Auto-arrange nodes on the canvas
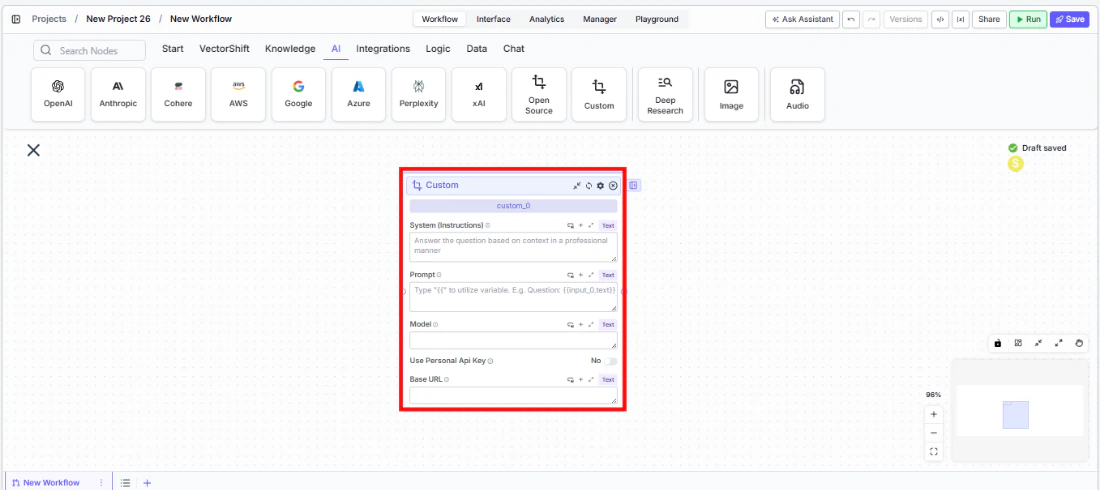Viewport: 1100px width, 490px height. tap(1018, 343)
